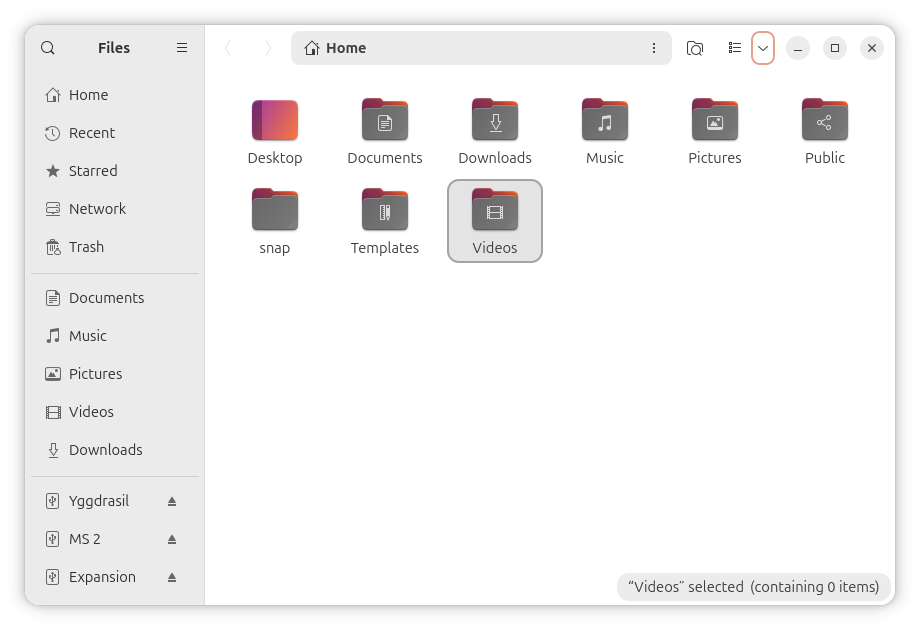Screen dimensions: 920x630
Task: Expand the view options dropdown arrow
Action: point(763,48)
